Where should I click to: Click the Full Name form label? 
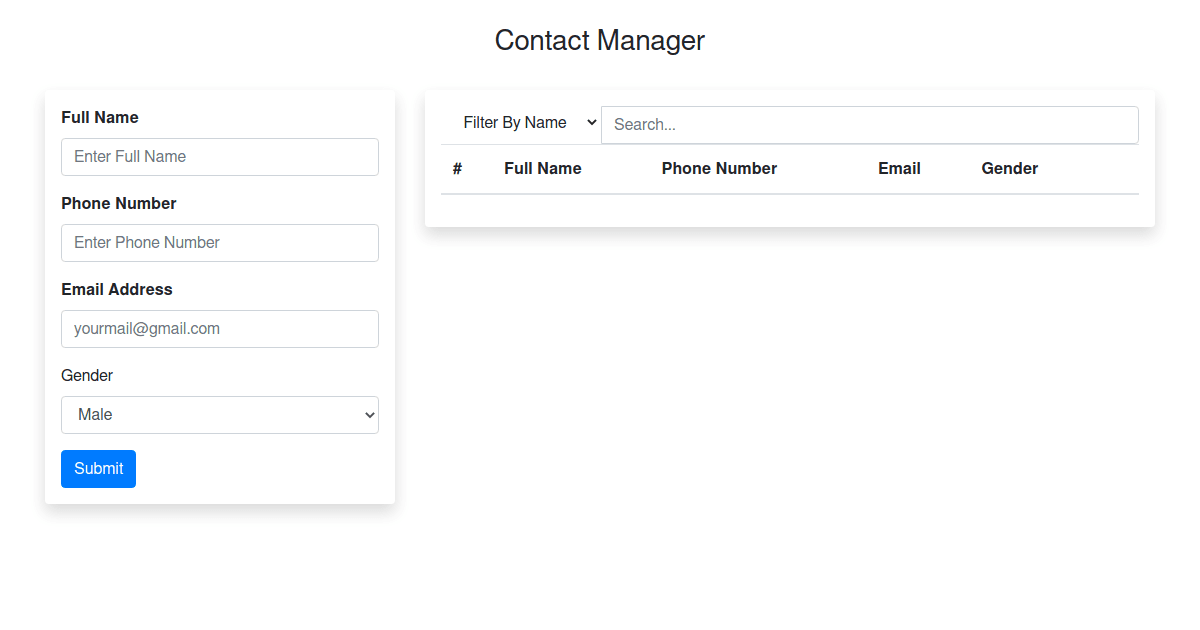(x=100, y=118)
